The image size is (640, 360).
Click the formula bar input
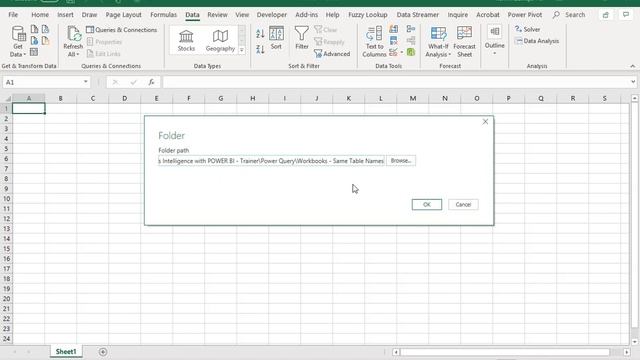396,82
